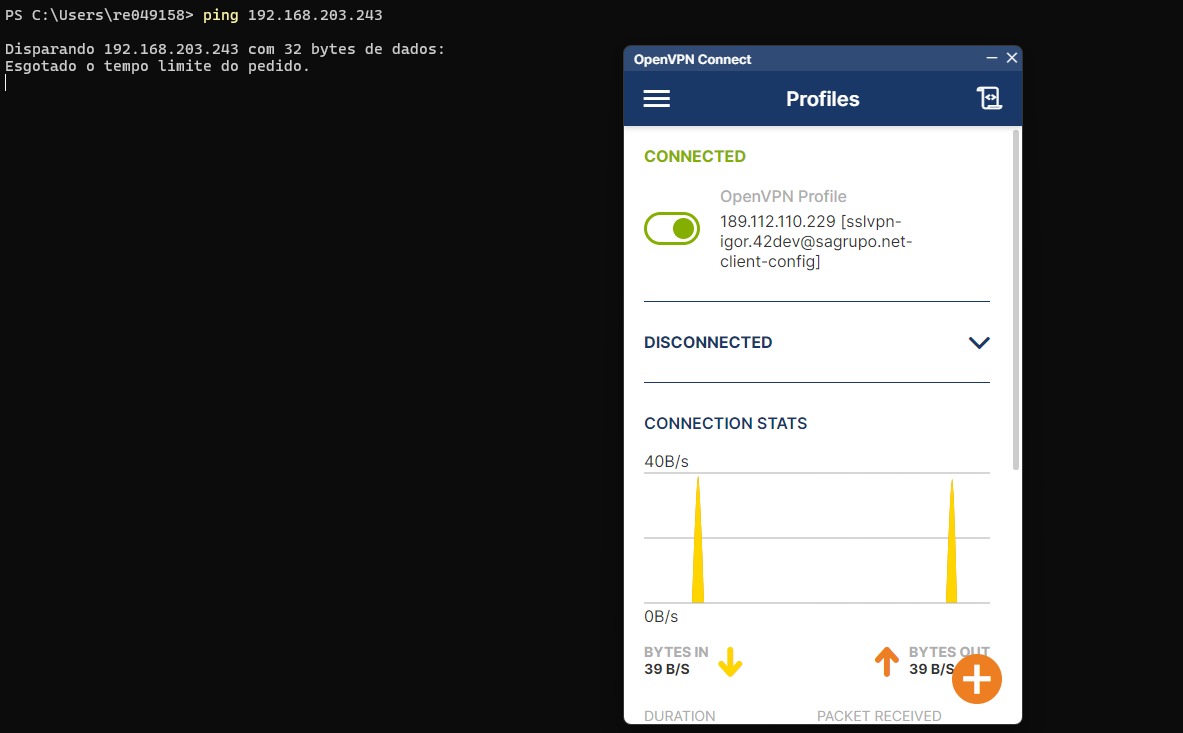1183x733 pixels.
Task: Click the OpenVPN Profile label
Action: coord(782,197)
